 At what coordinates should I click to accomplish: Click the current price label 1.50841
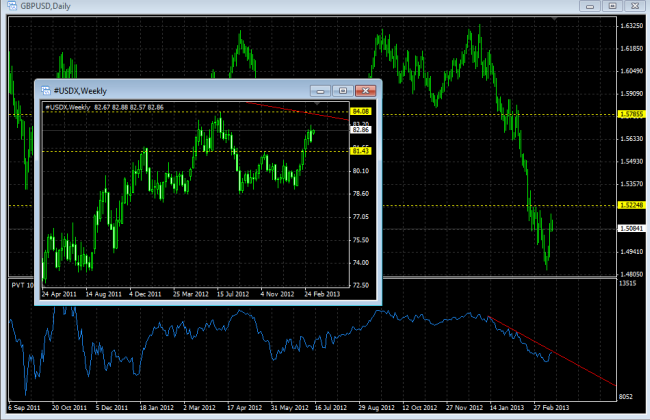[x=631, y=228]
